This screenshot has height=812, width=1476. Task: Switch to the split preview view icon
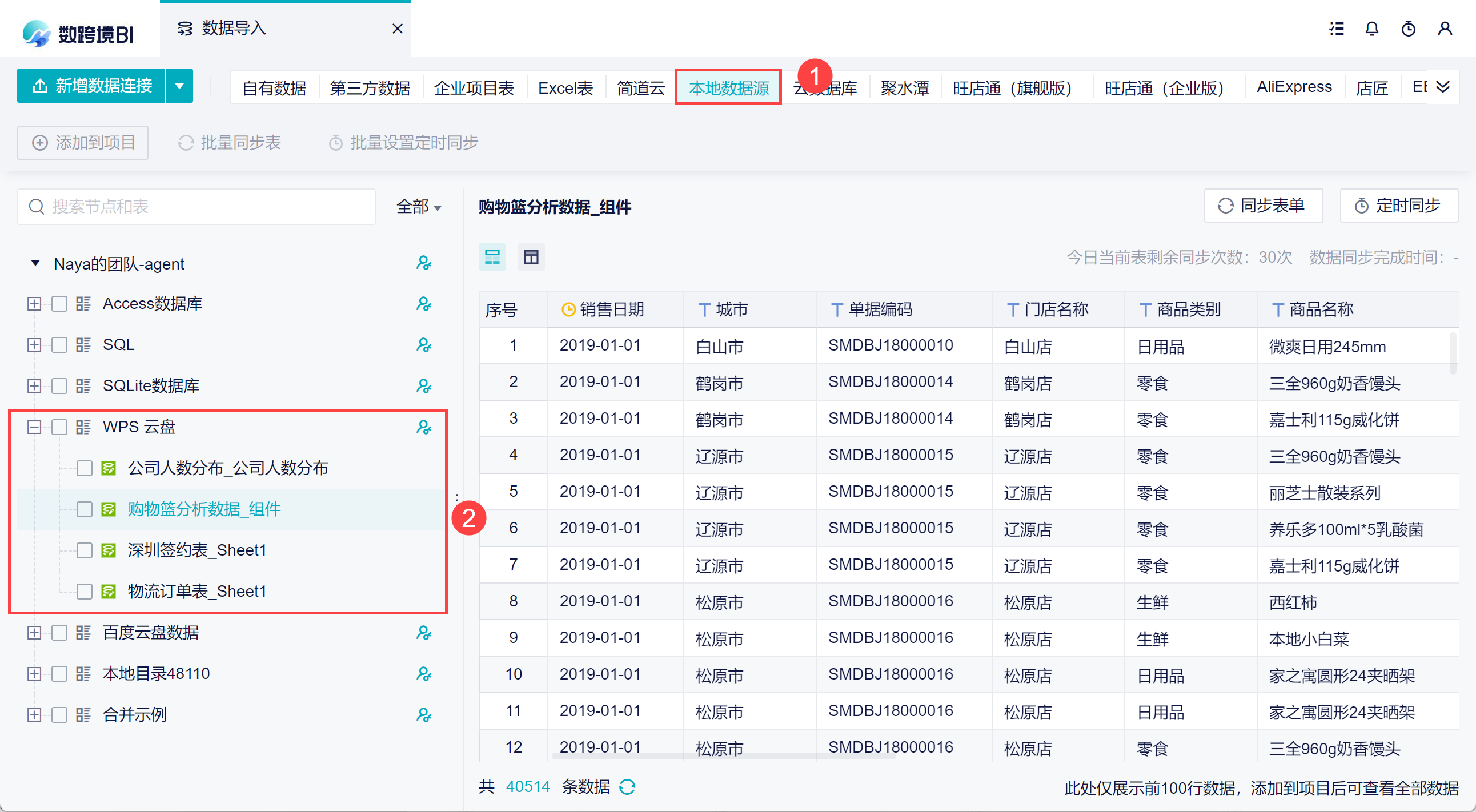492,257
